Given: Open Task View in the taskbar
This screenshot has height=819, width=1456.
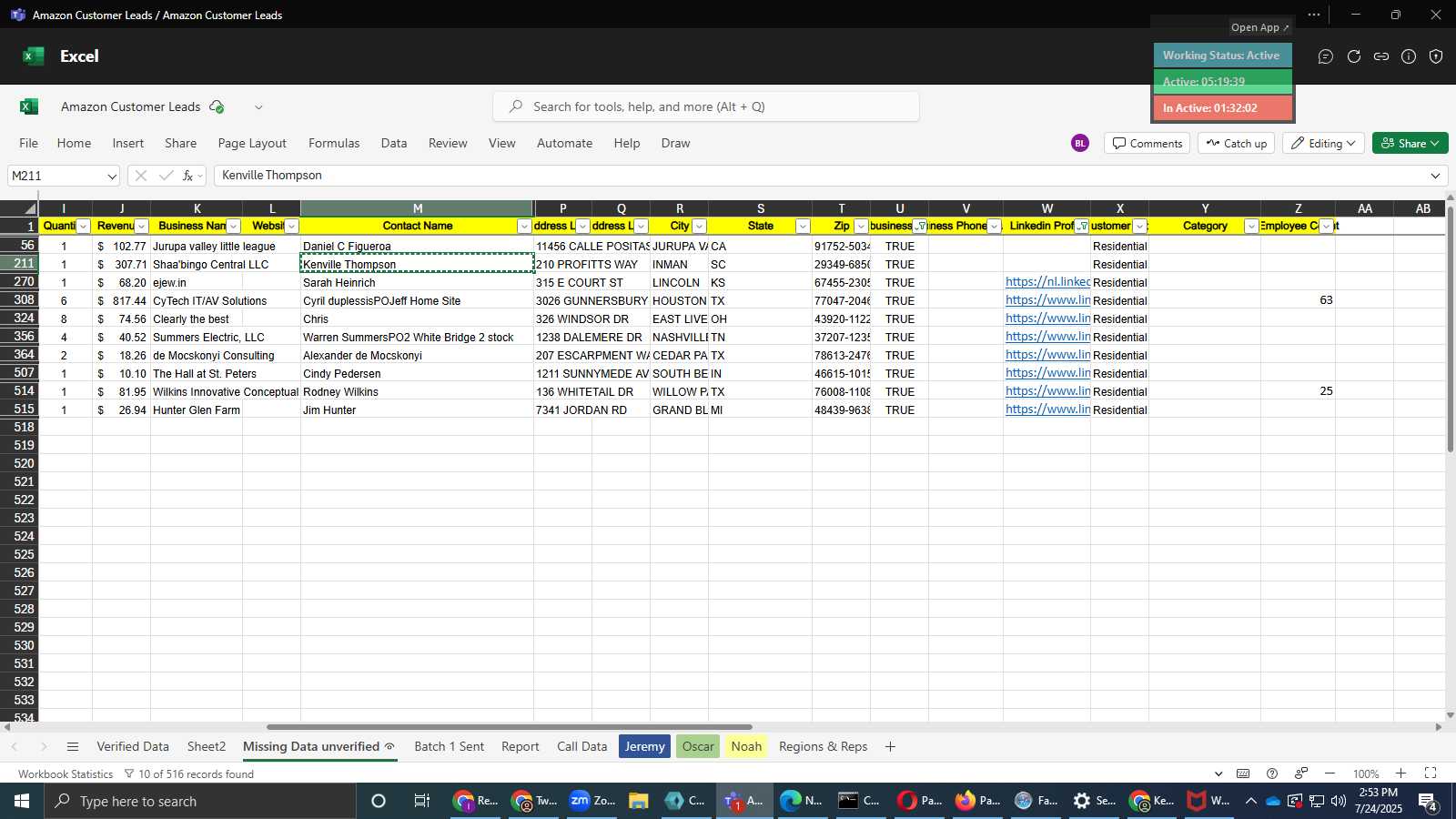Looking at the screenshot, I should 422,801.
